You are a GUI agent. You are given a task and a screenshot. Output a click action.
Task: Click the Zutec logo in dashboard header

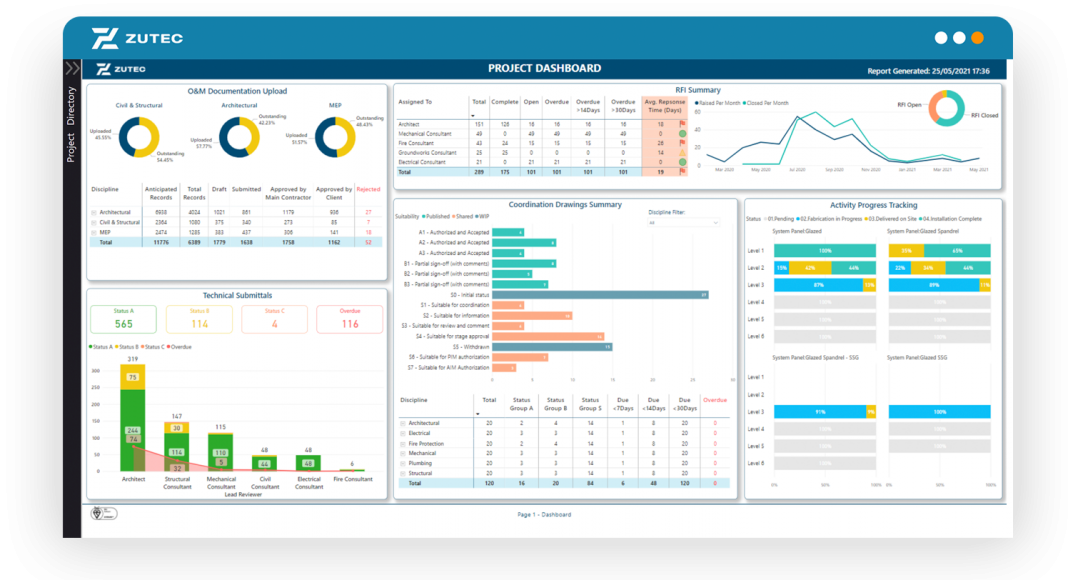click(x=121, y=69)
